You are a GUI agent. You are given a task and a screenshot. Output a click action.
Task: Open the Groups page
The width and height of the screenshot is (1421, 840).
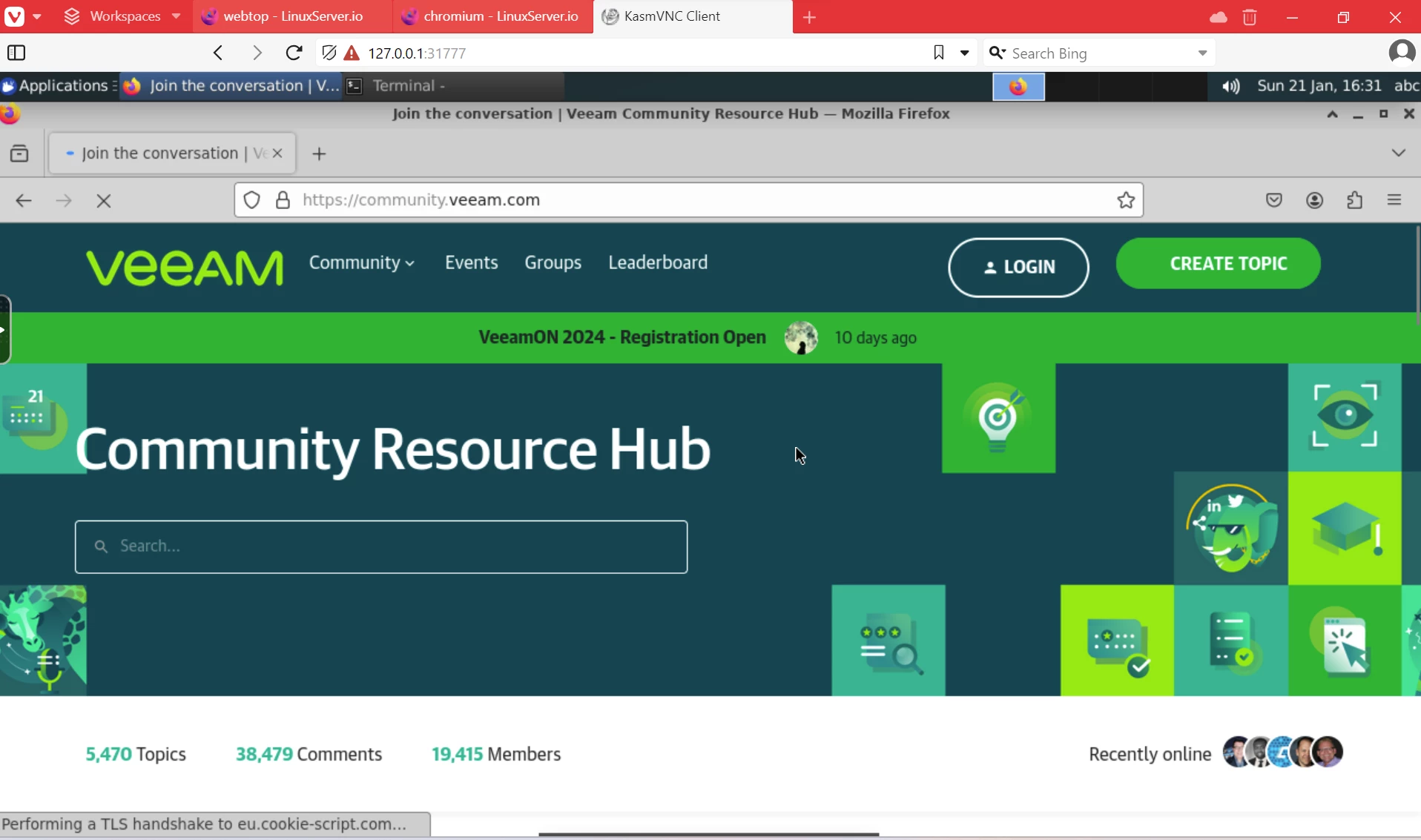click(x=553, y=262)
